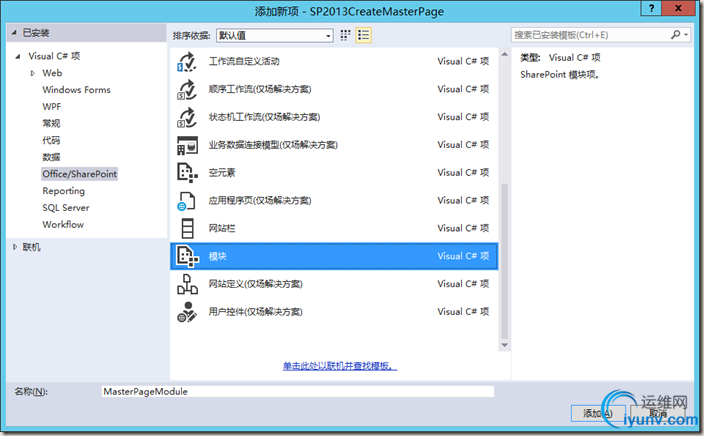This screenshot has width=704, height=436.
Task: Select the Web category label
Action: point(52,73)
